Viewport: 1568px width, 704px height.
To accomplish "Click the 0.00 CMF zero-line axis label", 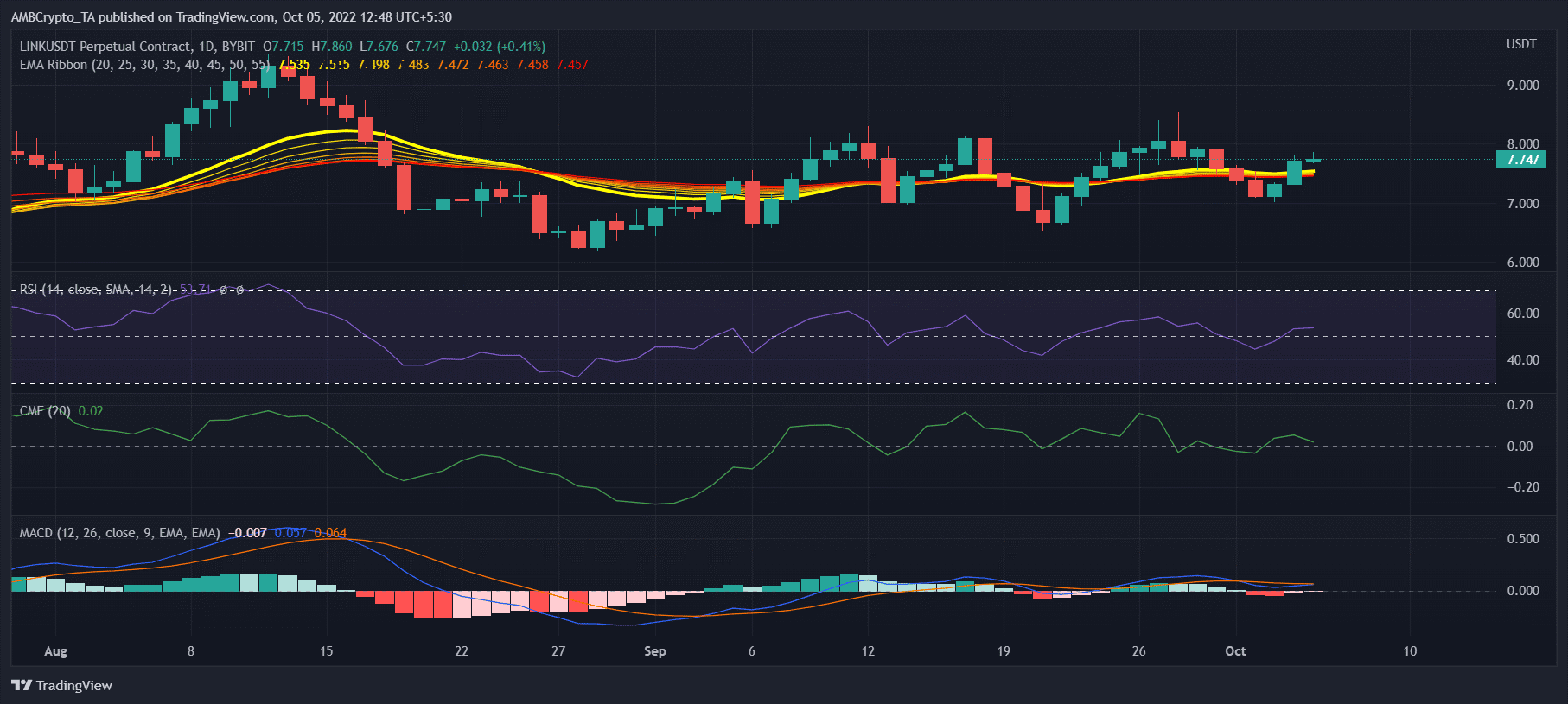I will [x=1520, y=447].
